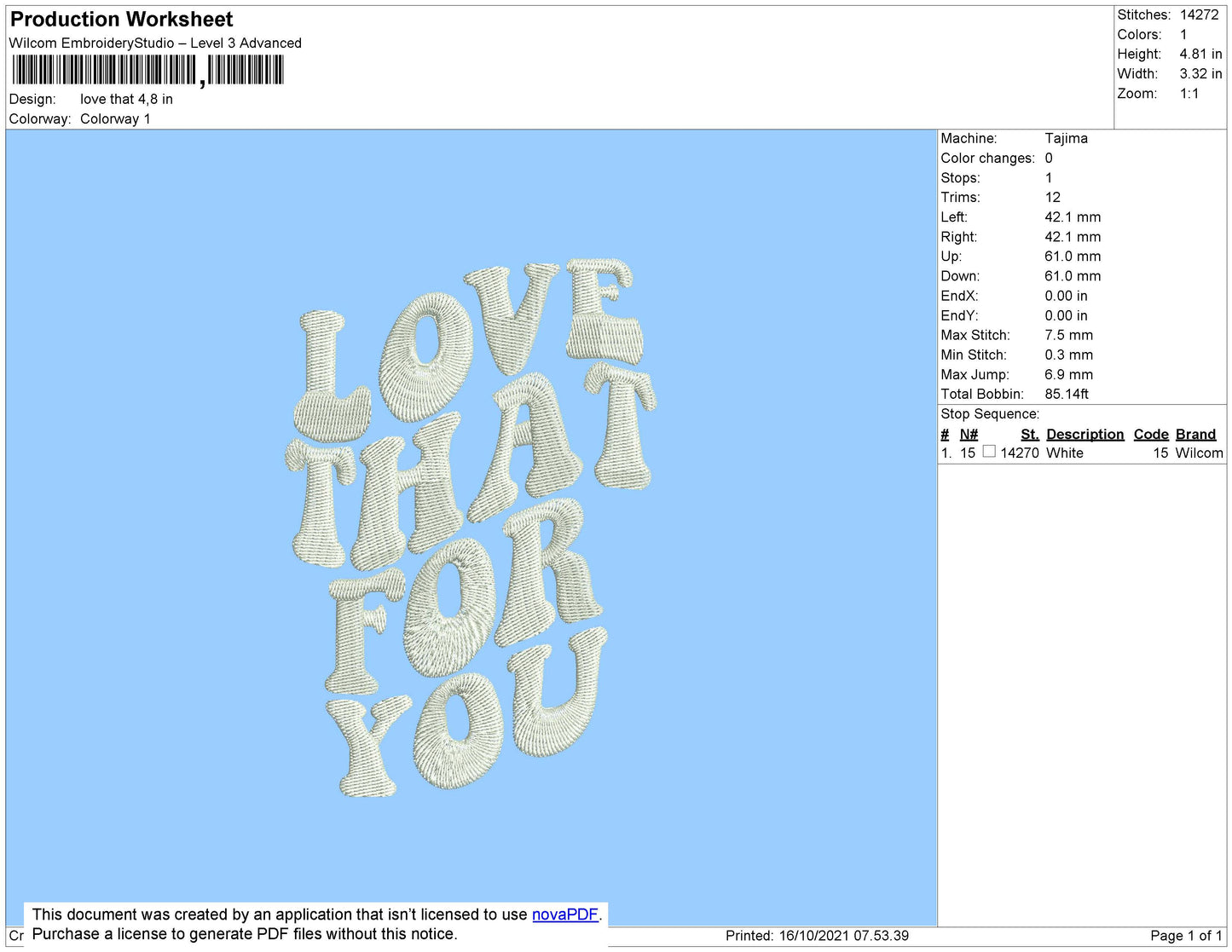Select Min Stitch value '0.3 mm'
1232x952 pixels.
pyautogui.click(x=1068, y=355)
